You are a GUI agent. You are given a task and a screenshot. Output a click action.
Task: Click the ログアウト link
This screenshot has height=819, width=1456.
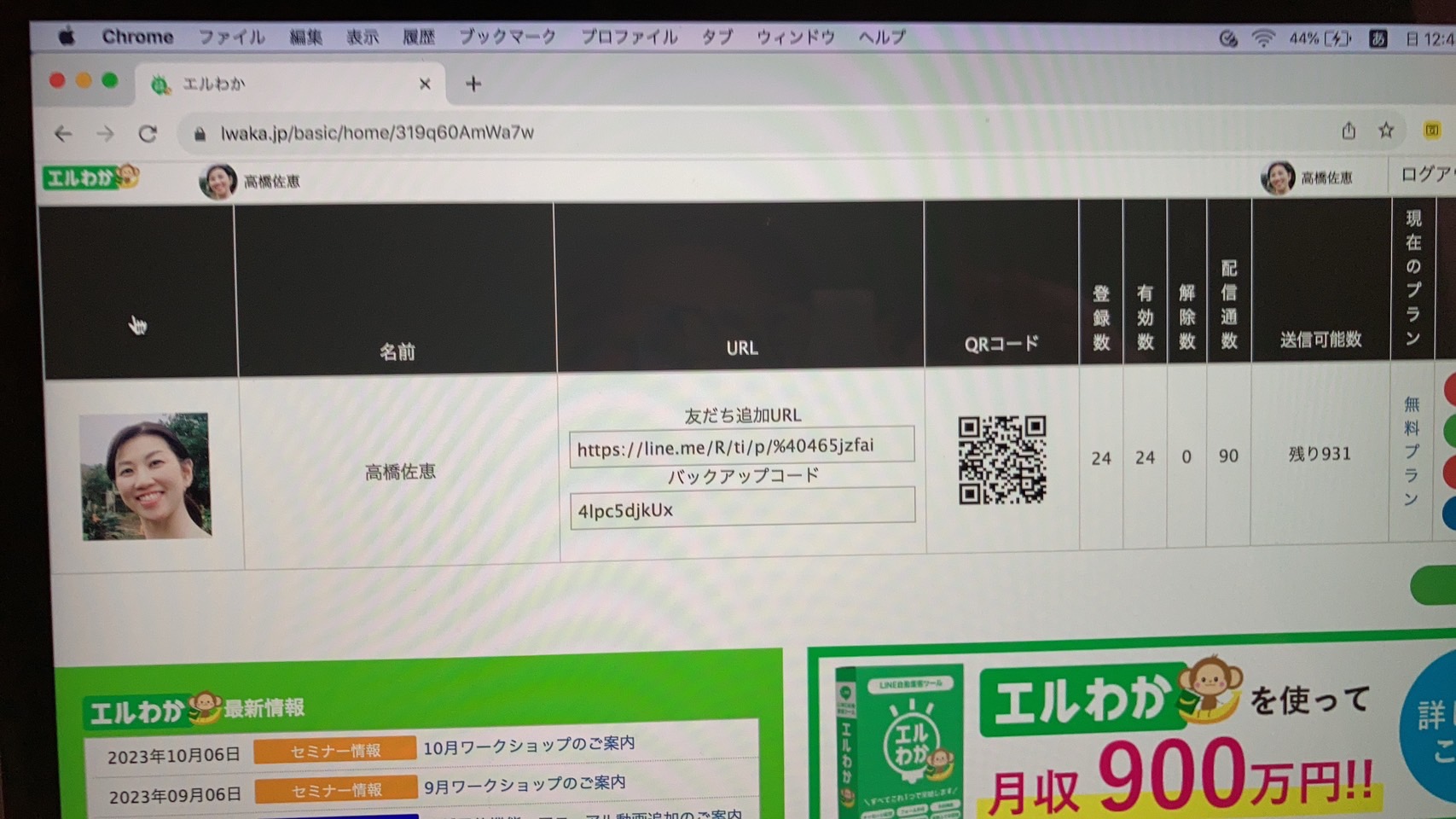tap(1428, 174)
